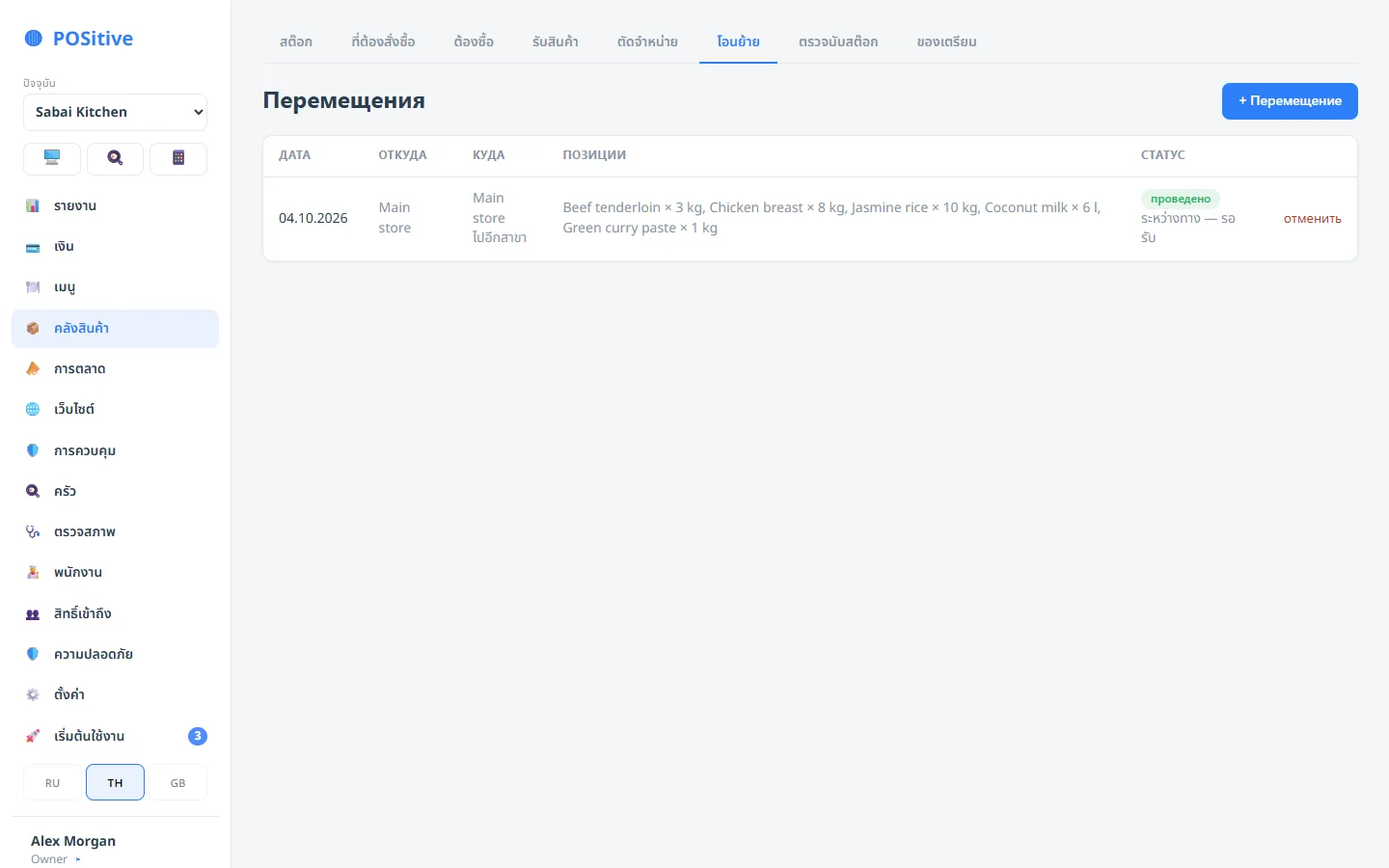Open the calculator shortcut button

coord(178,158)
